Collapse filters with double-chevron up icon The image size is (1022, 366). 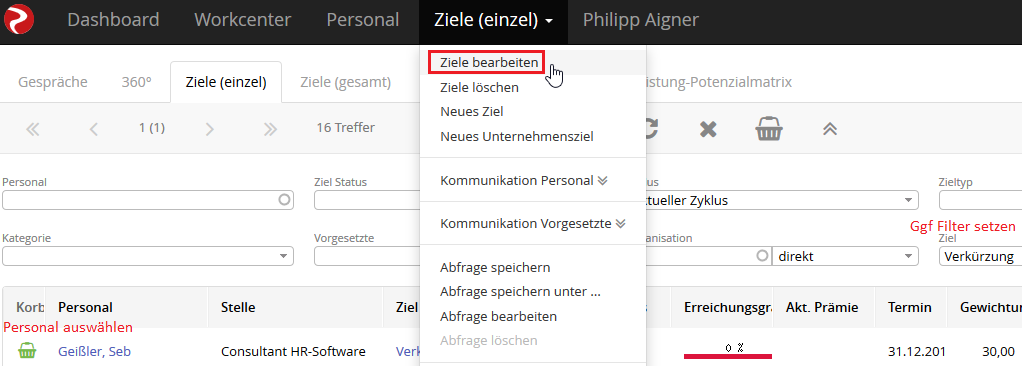pyautogui.click(x=830, y=129)
